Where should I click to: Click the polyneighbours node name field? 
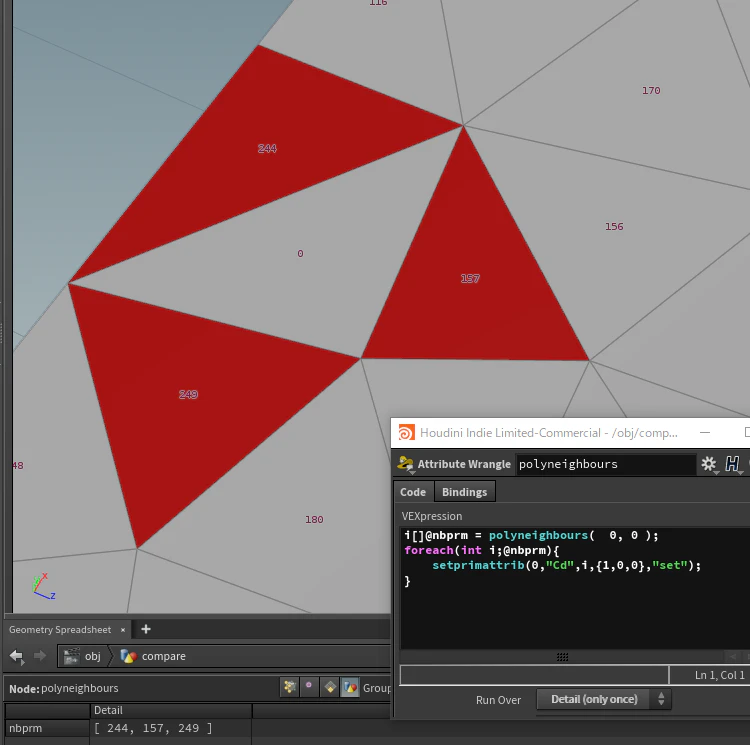coord(606,464)
